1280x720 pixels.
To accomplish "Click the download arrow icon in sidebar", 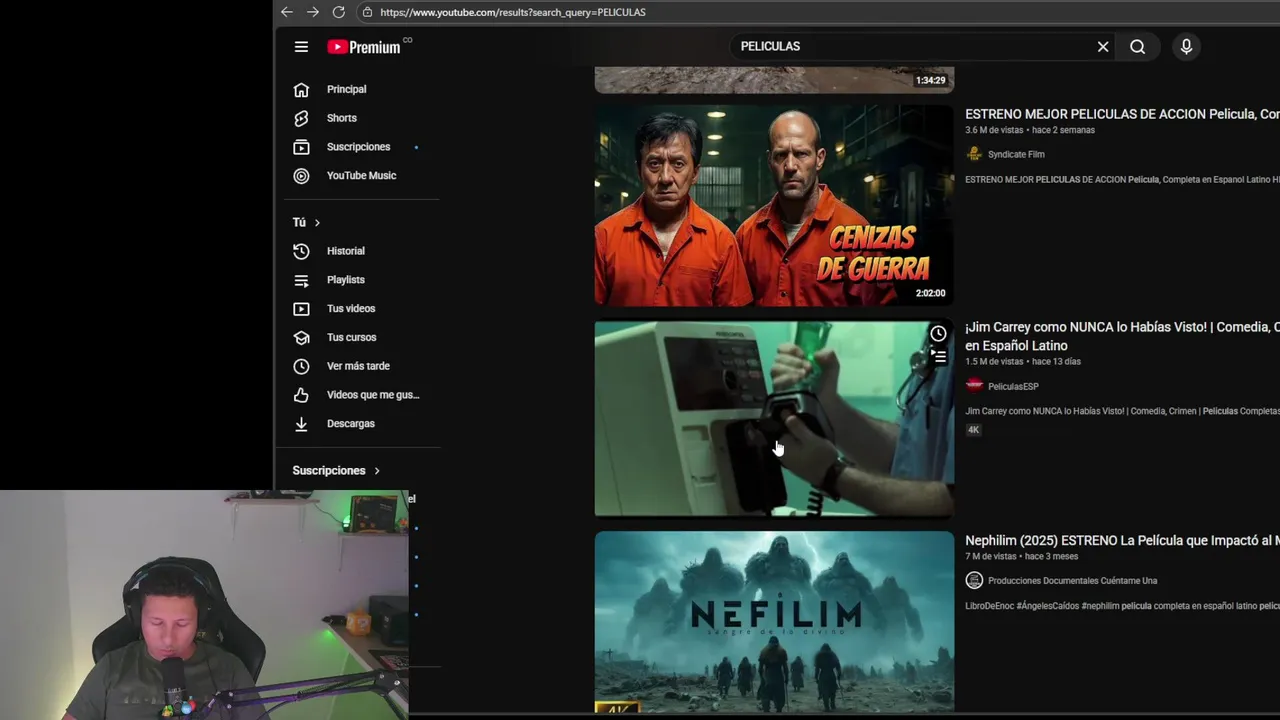I will point(301,424).
